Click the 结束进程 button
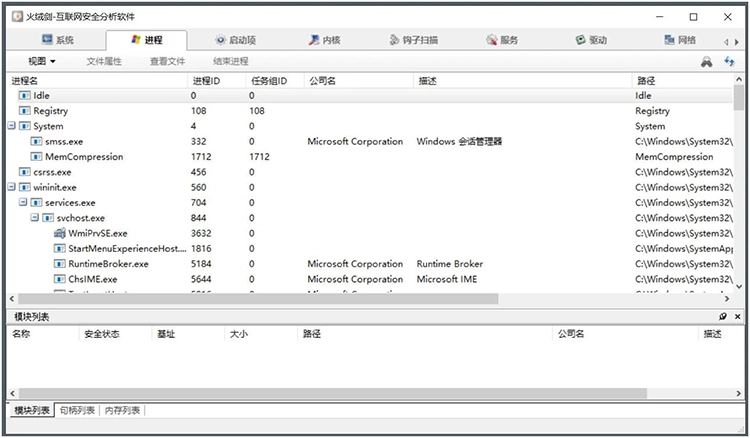Screen dimensions: 750x438 coord(231,61)
